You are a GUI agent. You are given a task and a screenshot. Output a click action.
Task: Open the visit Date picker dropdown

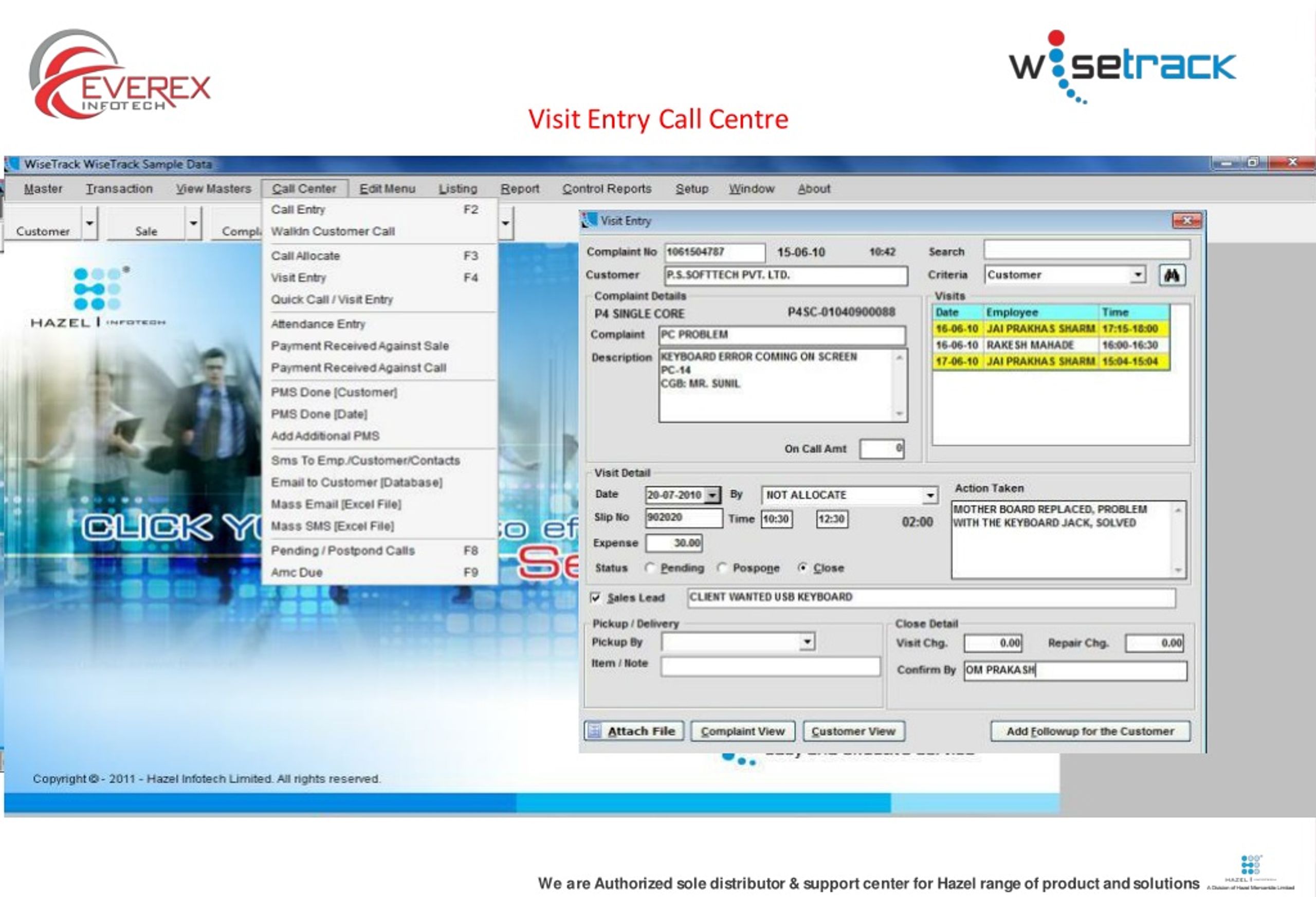click(x=712, y=496)
